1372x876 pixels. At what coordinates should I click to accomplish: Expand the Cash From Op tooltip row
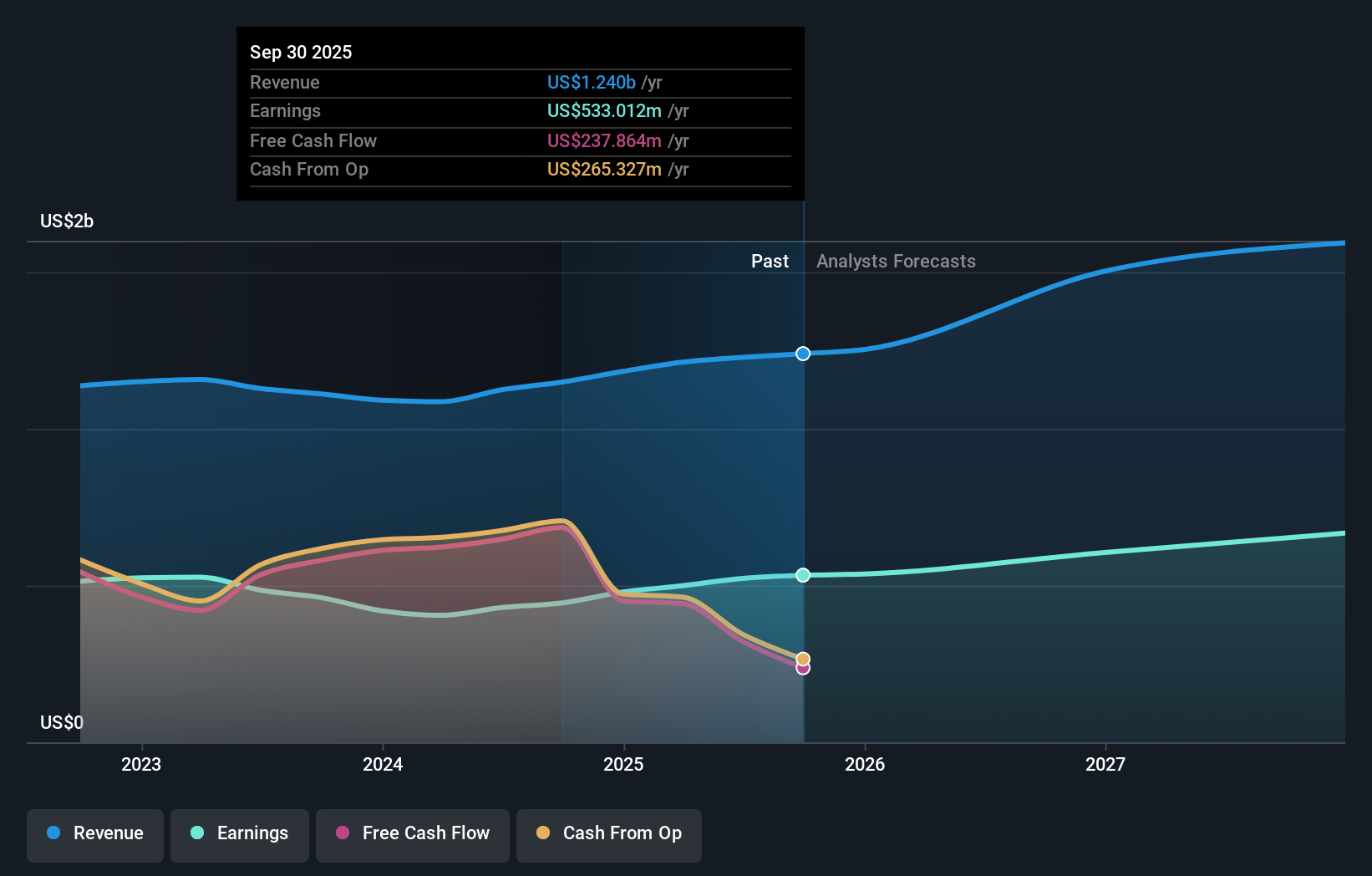coord(520,169)
